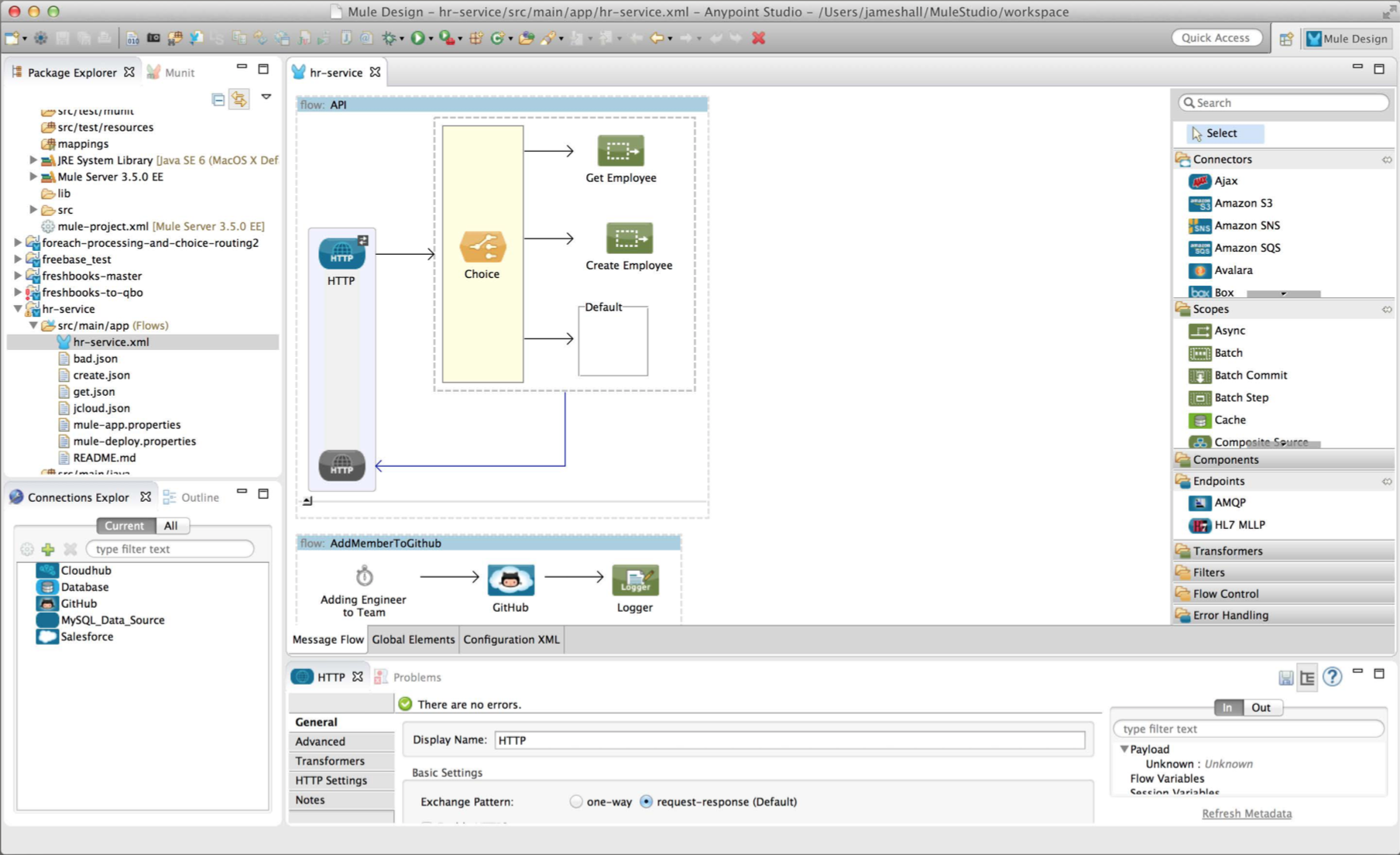Screen dimensions: 1400x855
Task: Click the red X toolbar icon
Action: (x=759, y=38)
